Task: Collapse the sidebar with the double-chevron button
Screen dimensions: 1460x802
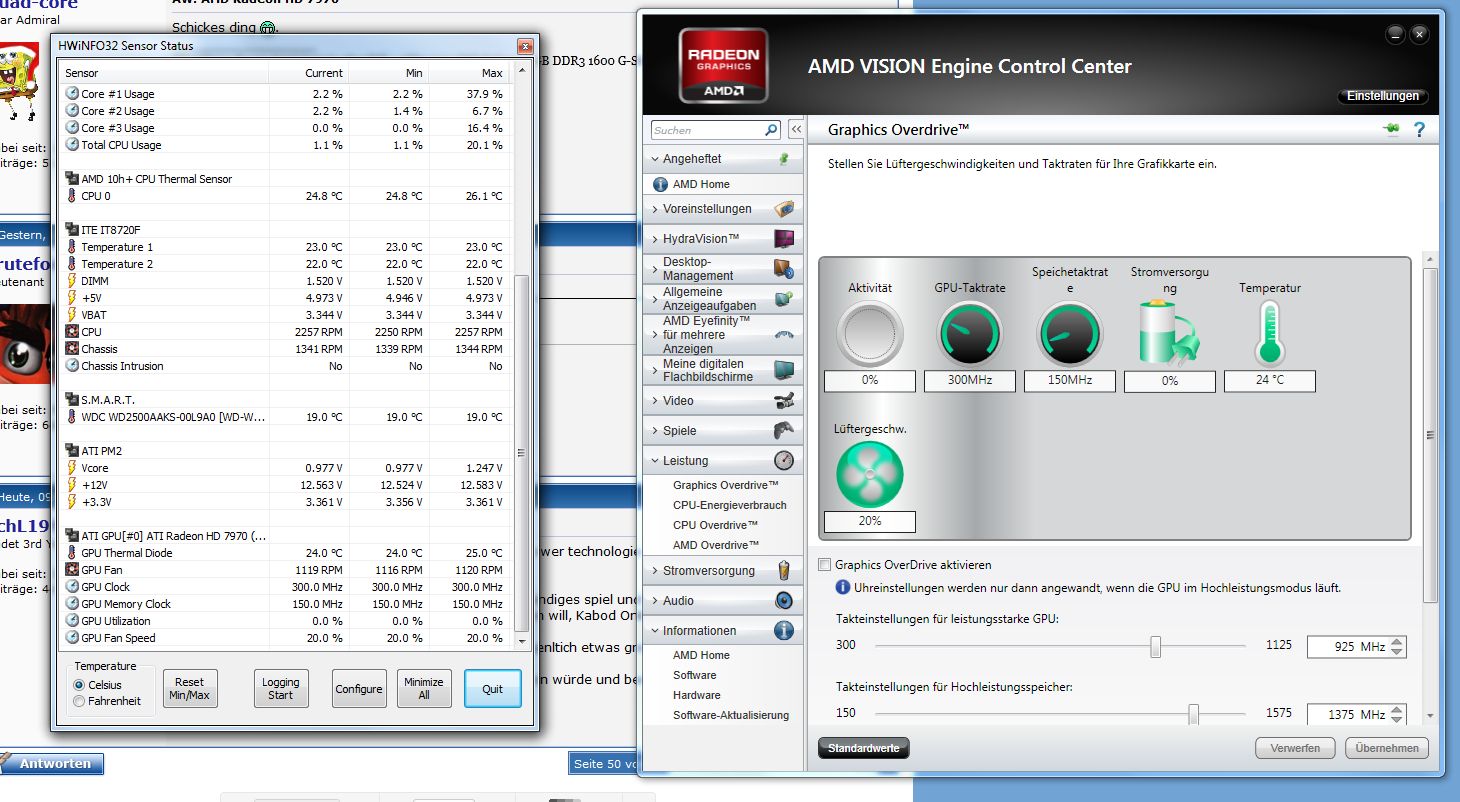Action: pos(796,130)
